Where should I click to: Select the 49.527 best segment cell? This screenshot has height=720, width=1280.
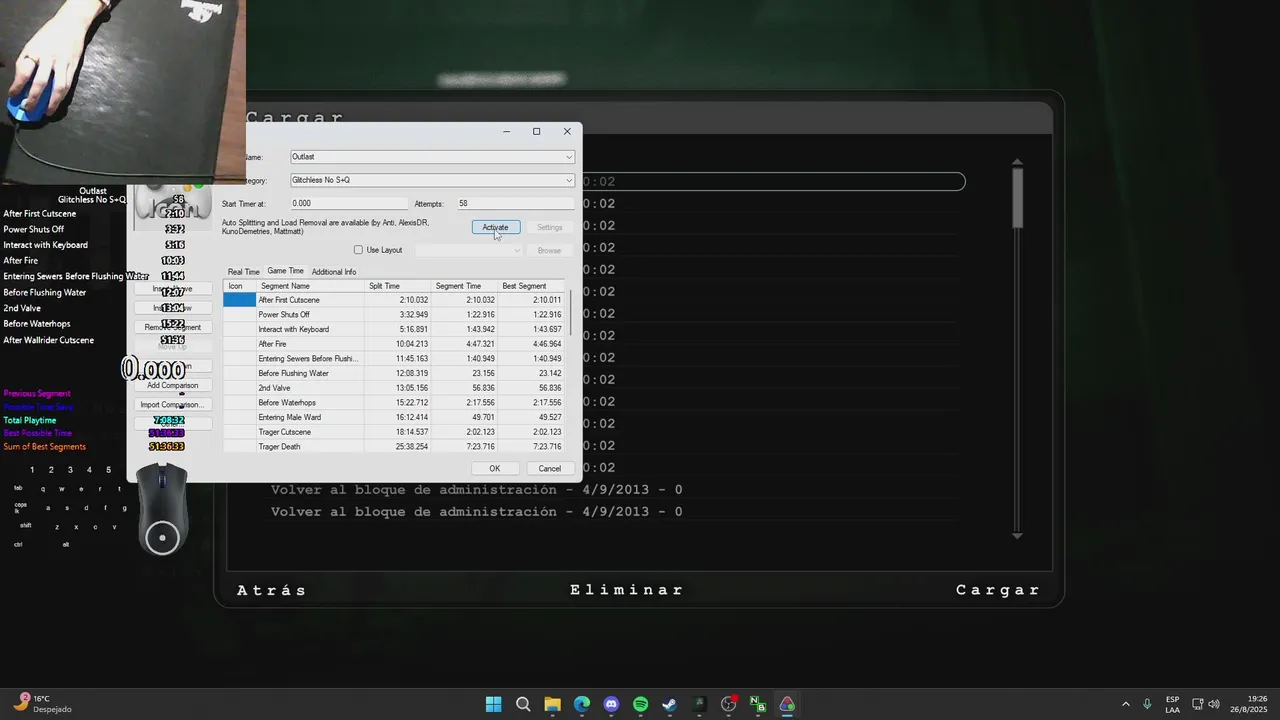coord(532,417)
